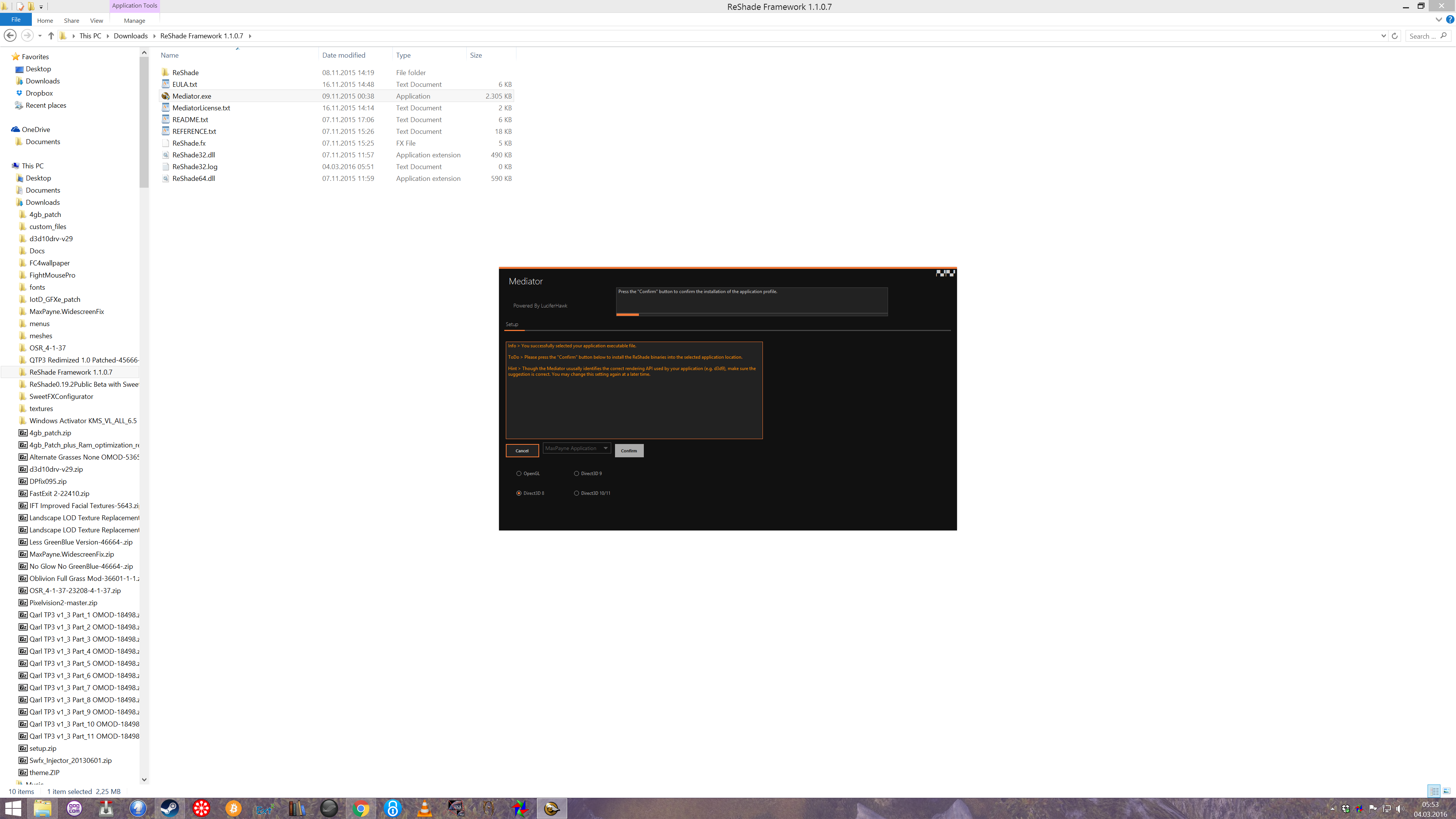Open Steam from the taskbar

point(169,808)
